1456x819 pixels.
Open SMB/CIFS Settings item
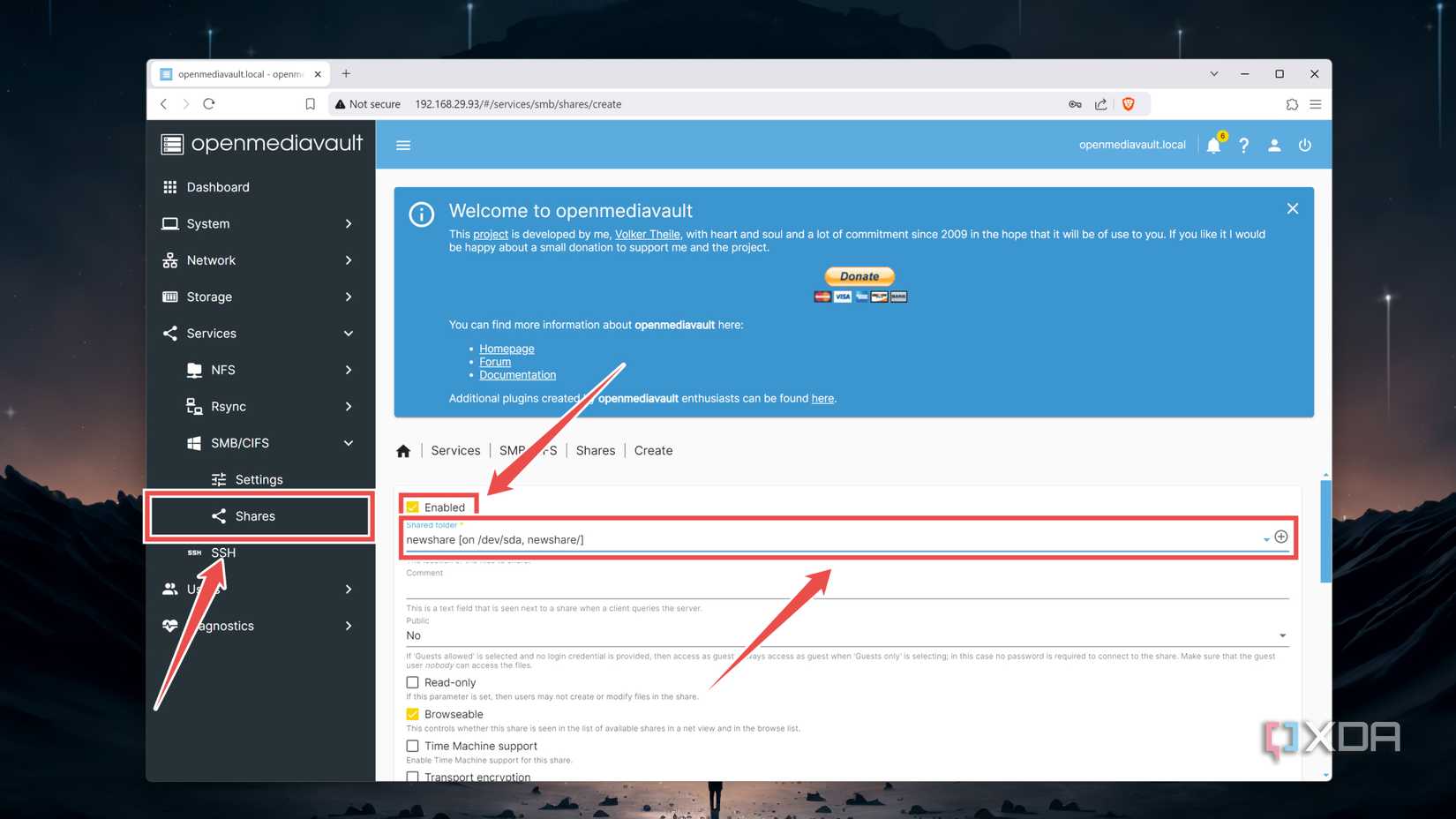260,480
